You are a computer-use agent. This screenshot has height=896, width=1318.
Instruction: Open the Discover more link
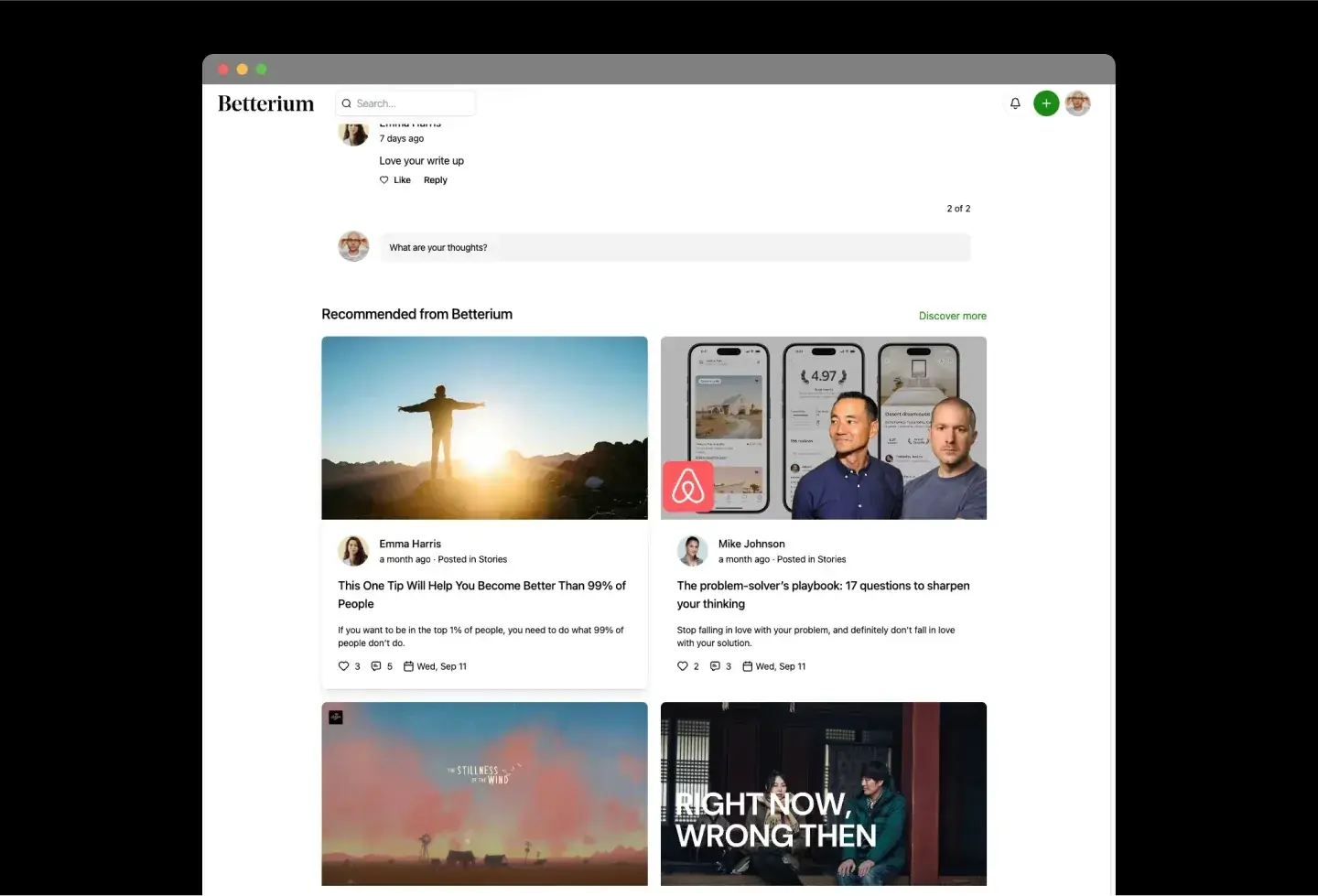[x=953, y=316]
